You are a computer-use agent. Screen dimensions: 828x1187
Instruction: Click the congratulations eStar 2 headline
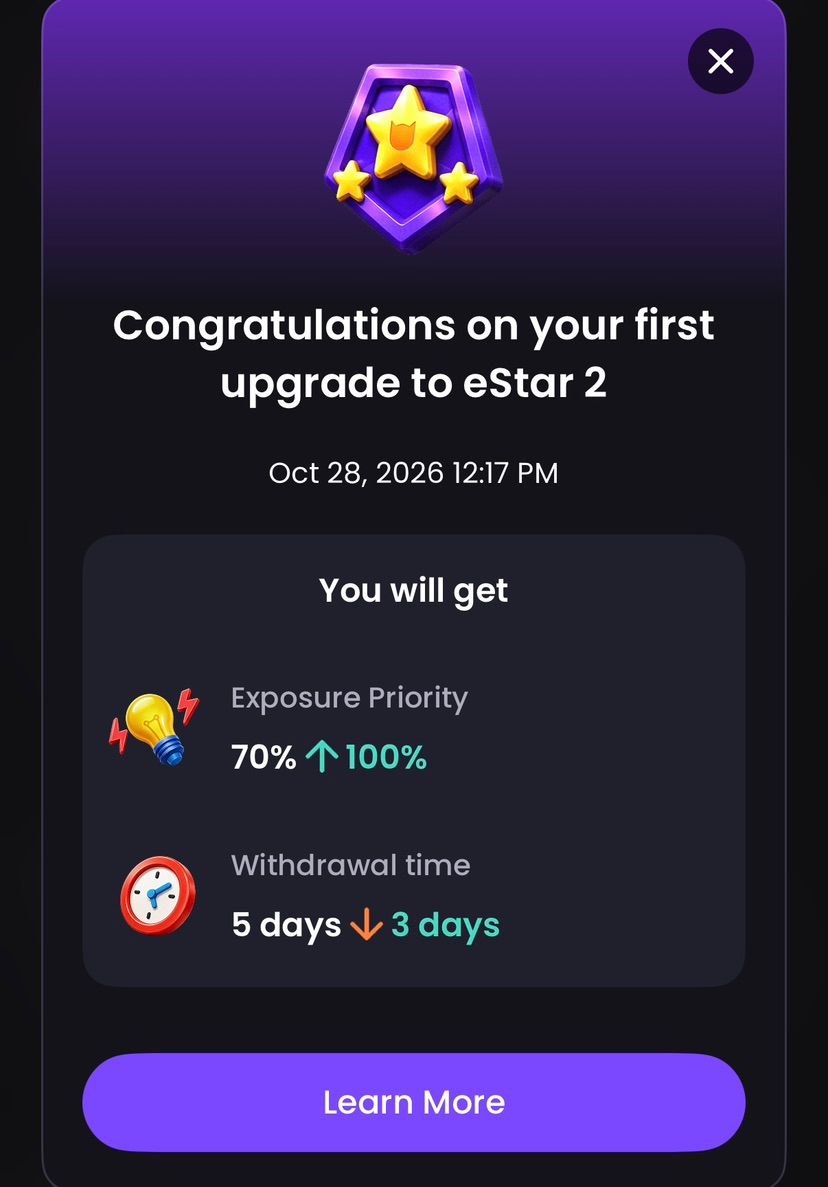click(x=413, y=354)
